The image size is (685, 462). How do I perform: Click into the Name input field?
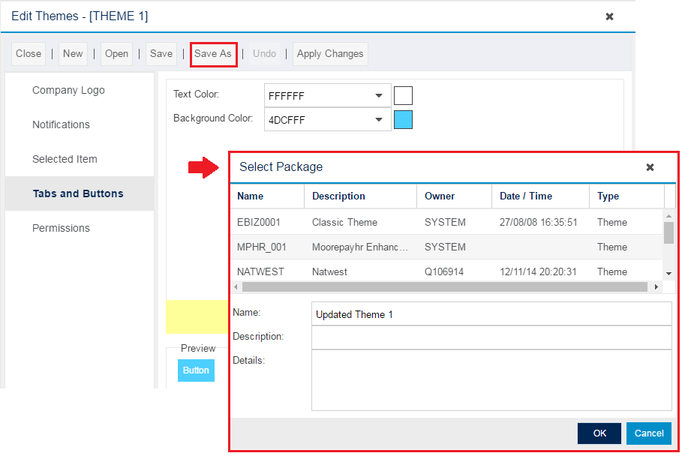tap(490, 314)
